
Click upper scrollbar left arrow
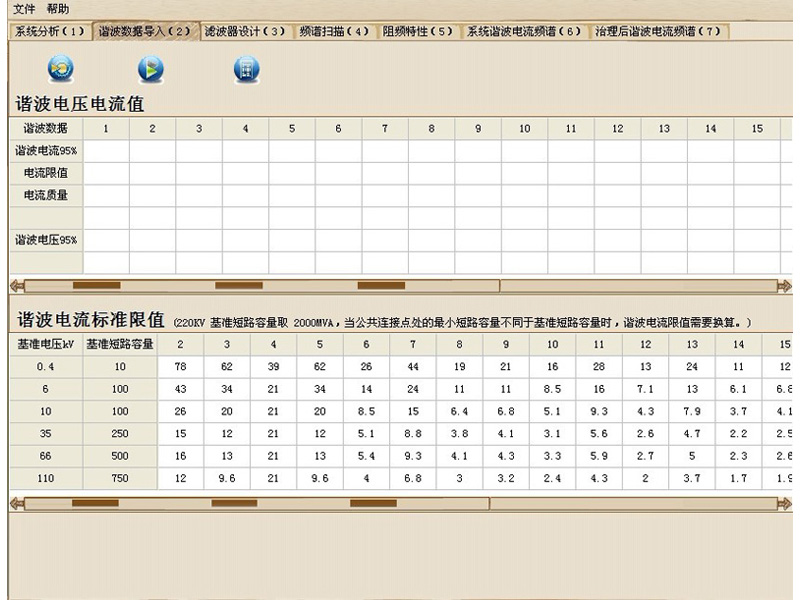pos(16,286)
